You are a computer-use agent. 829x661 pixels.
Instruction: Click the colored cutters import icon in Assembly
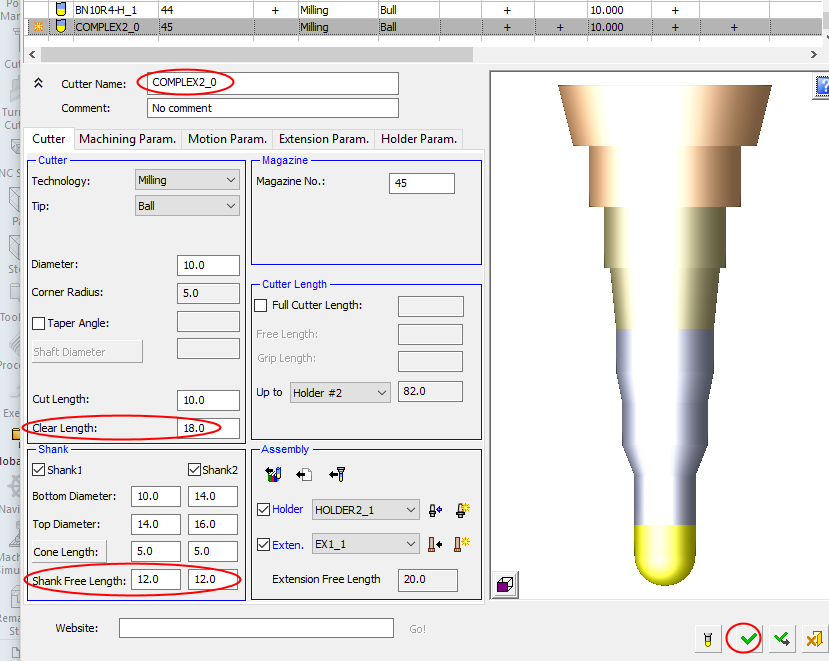272,475
